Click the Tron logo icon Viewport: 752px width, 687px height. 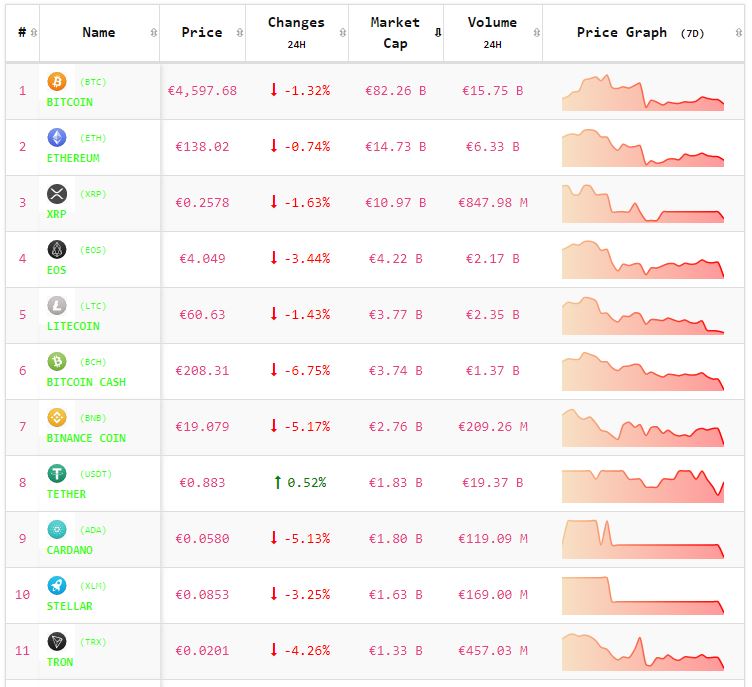click(57, 642)
